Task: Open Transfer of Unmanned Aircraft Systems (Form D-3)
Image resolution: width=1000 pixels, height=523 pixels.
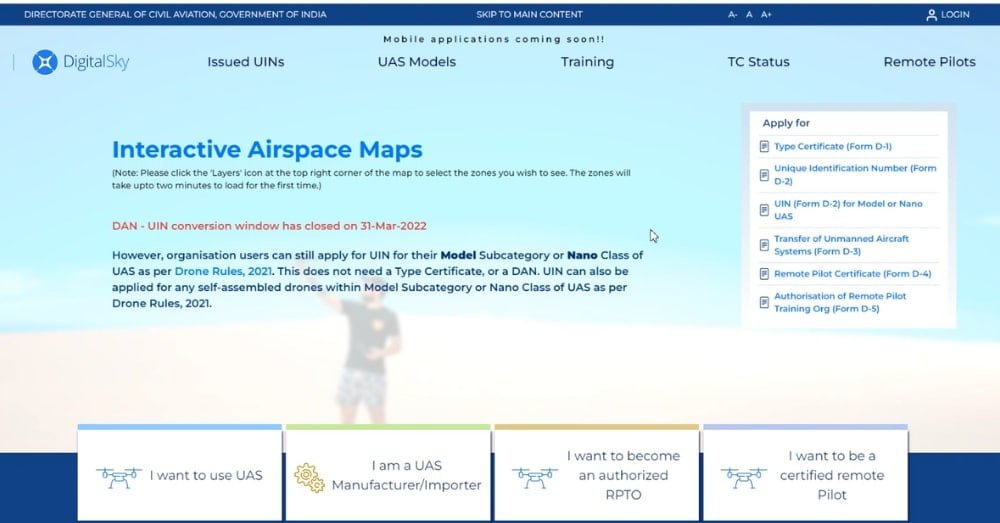Action: point(841,245)
